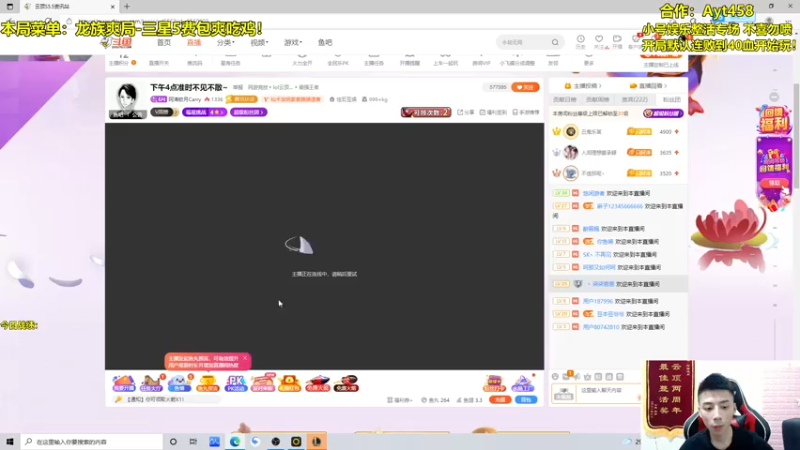Click the 任务大厅 task hall icon
This screenshot has width=800, height=450.
[151, 383]
